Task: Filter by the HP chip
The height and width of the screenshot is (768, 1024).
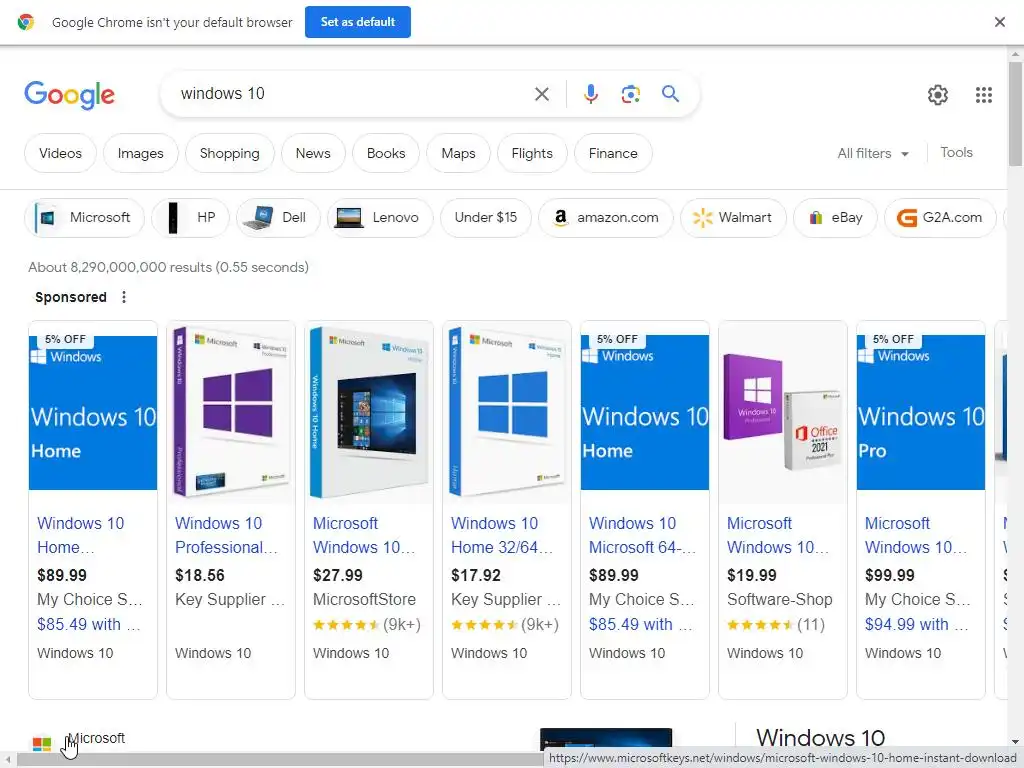Action: (x=190, y=217)
